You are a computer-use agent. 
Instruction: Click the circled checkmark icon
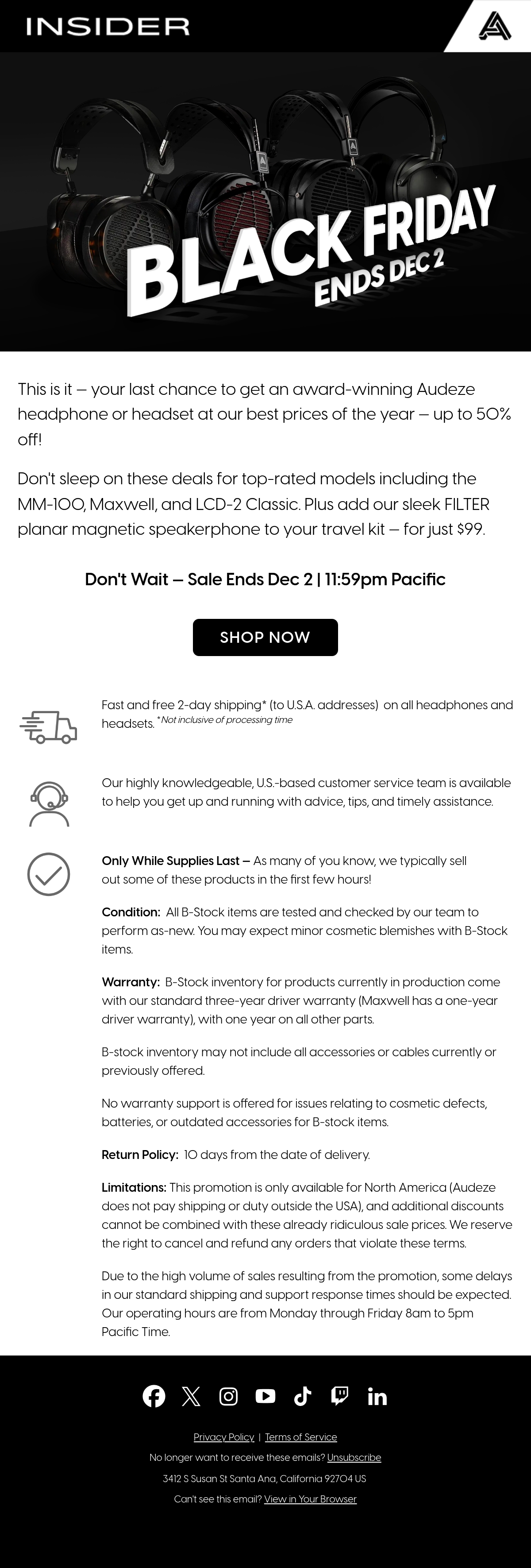[49, 874]
